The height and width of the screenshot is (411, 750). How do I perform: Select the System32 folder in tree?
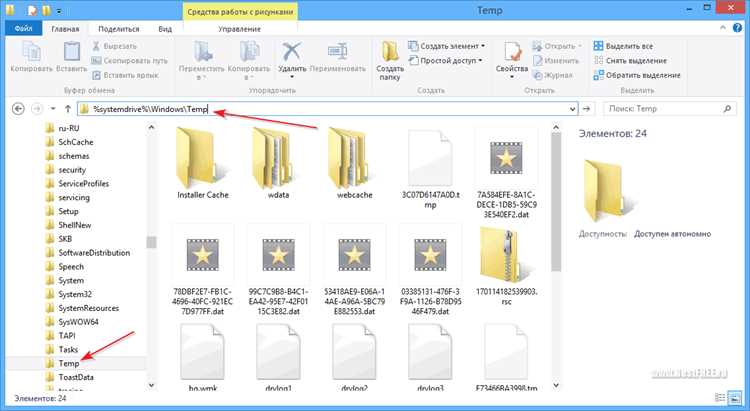[75, 294]
